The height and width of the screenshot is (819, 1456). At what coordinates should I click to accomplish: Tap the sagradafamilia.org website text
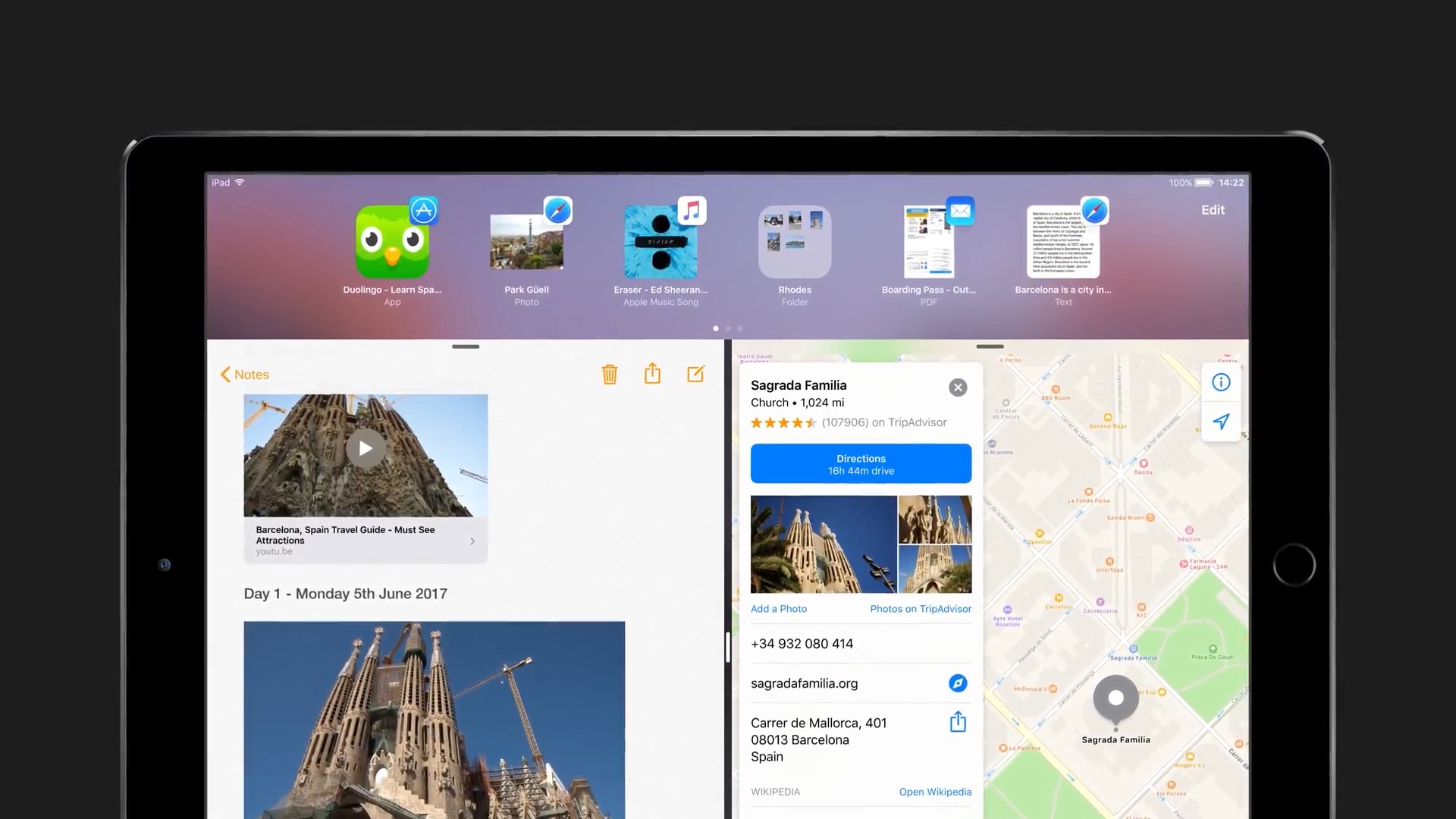click(x=804, y=683)
